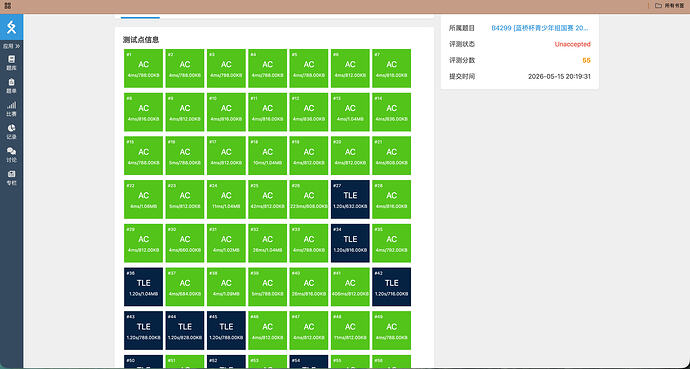Viewport: 690px width, 369px height.
Task: Select test point #48 AC card
Action: click(350, 331)
